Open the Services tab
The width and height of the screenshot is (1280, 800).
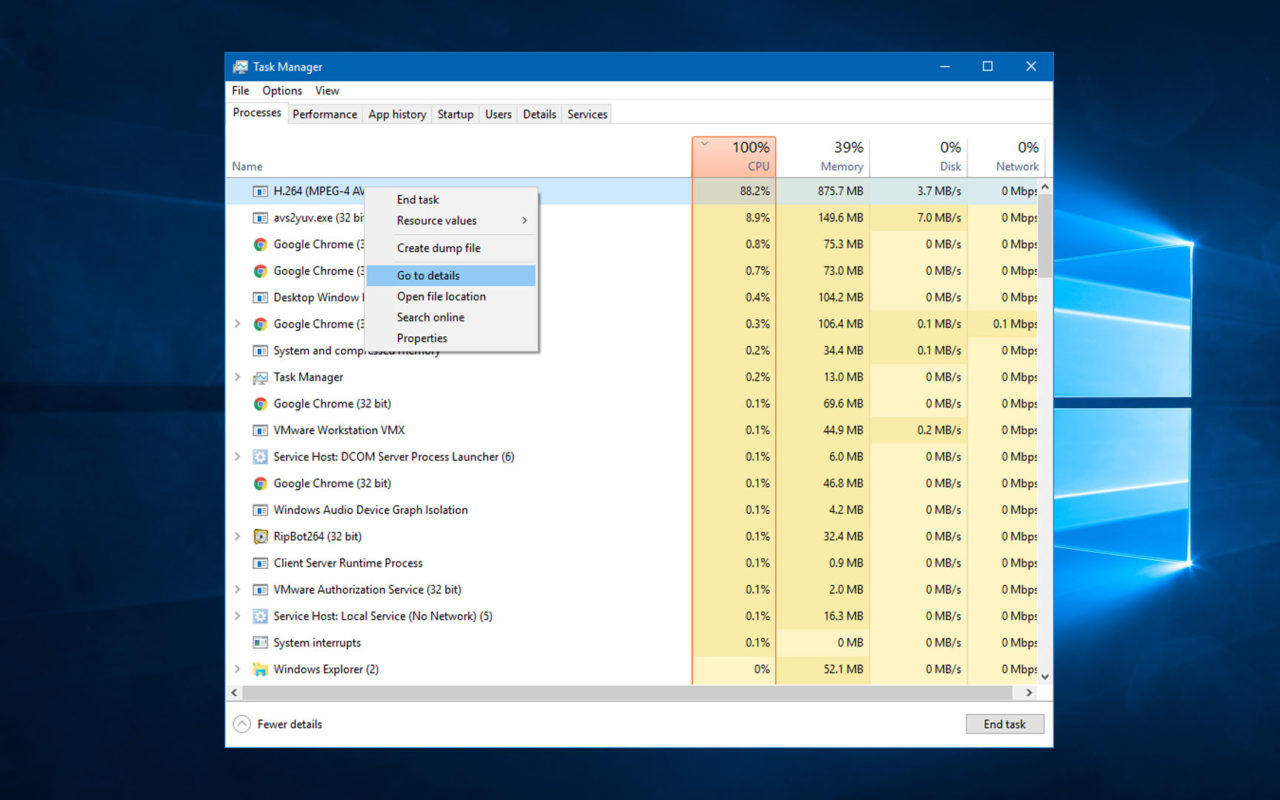[587, 114]
